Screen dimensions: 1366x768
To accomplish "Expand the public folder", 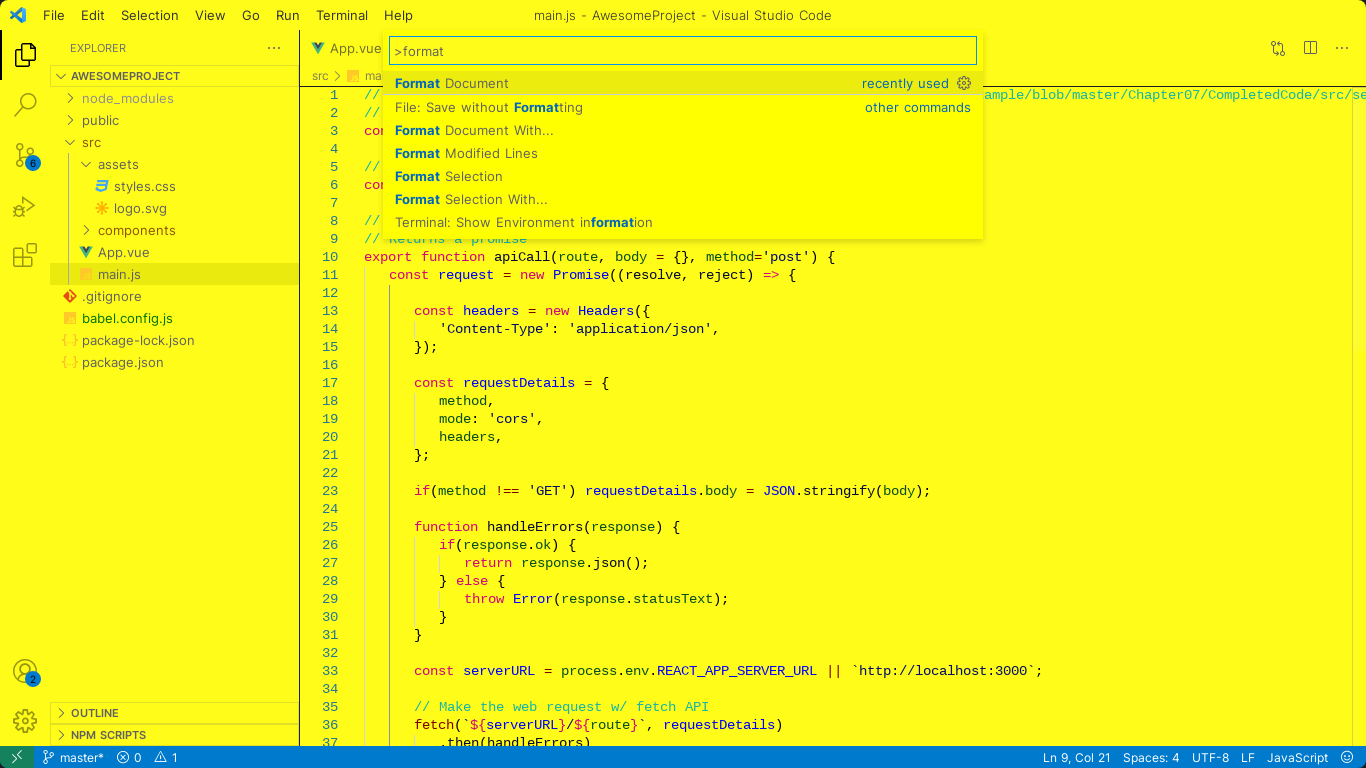I will click(100, 120).
